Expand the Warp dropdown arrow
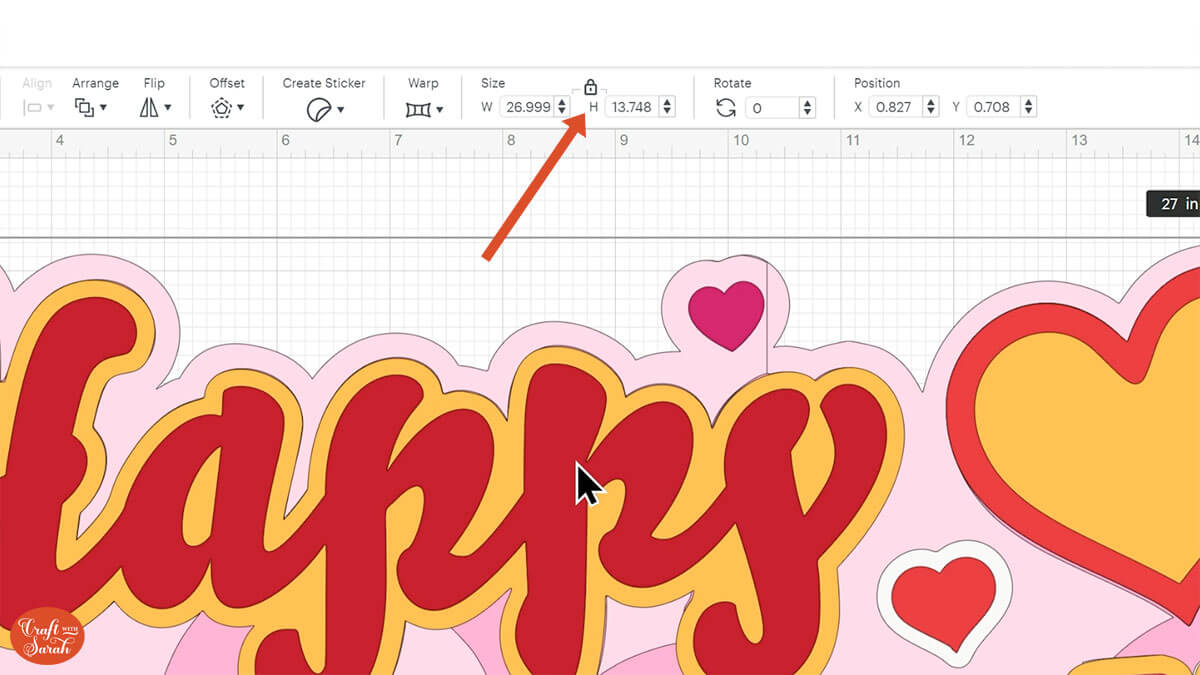 tap(439, 109)
